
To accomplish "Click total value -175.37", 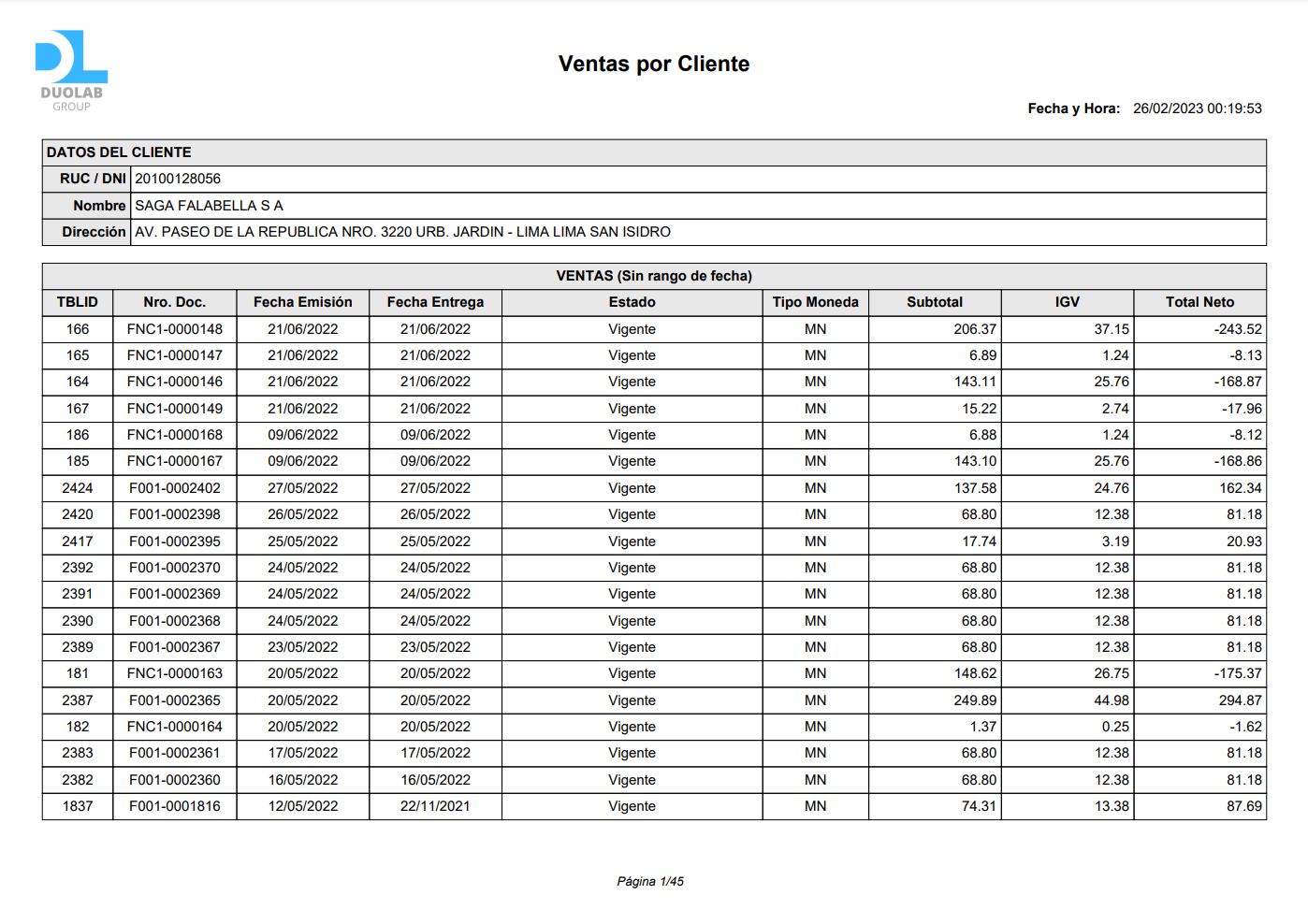I will click(x=1238, y=673).
